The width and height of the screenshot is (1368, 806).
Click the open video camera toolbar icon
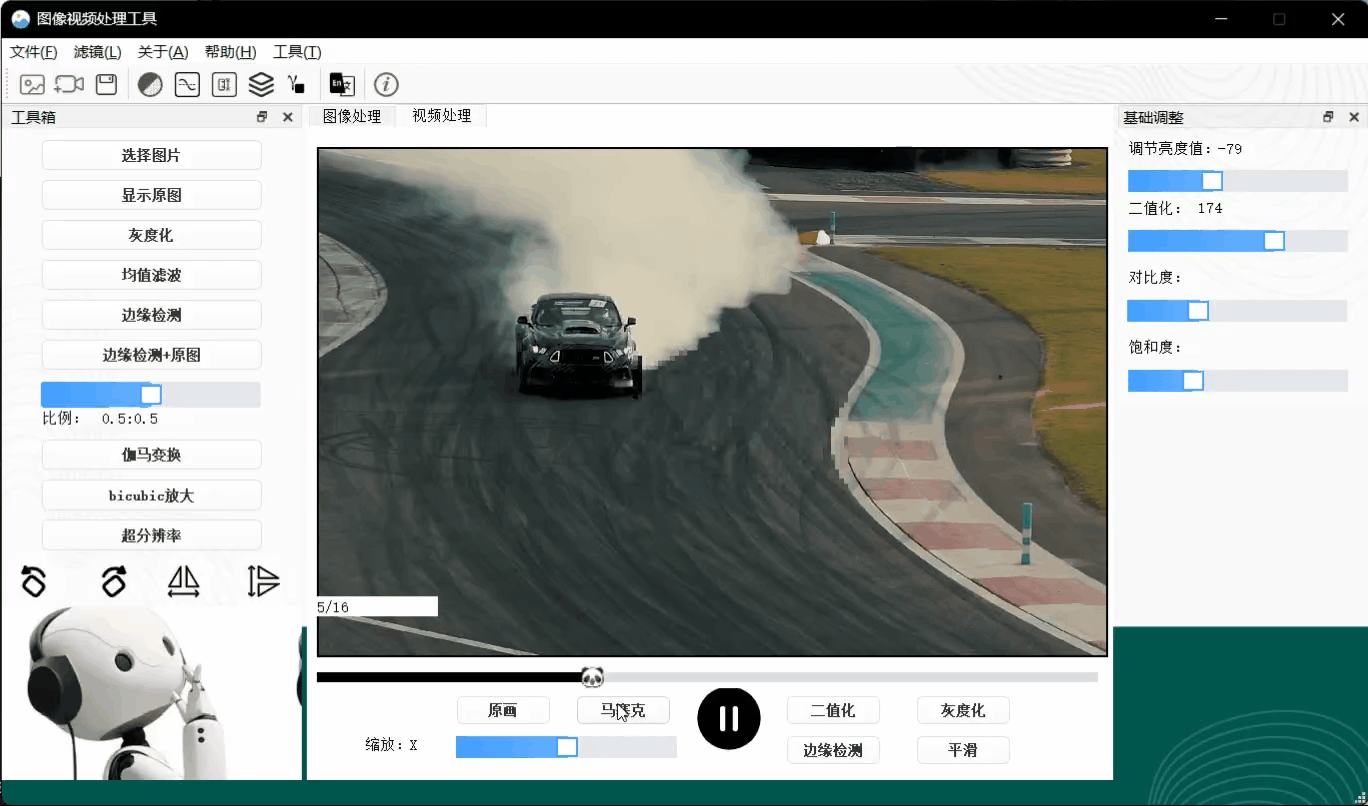click(69, 85)
